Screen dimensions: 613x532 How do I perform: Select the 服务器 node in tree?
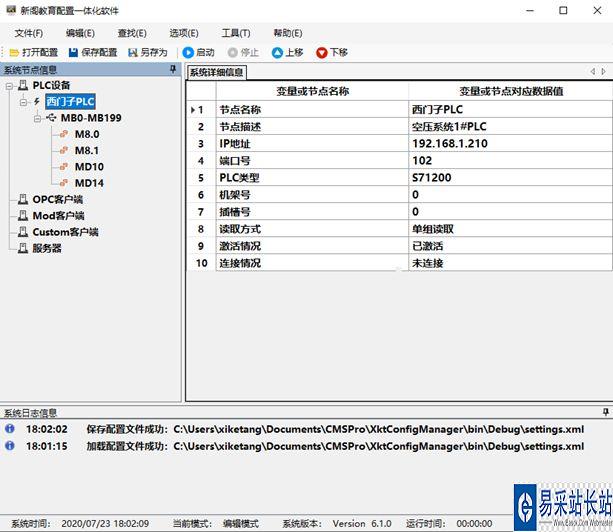(x=46, y=248)
